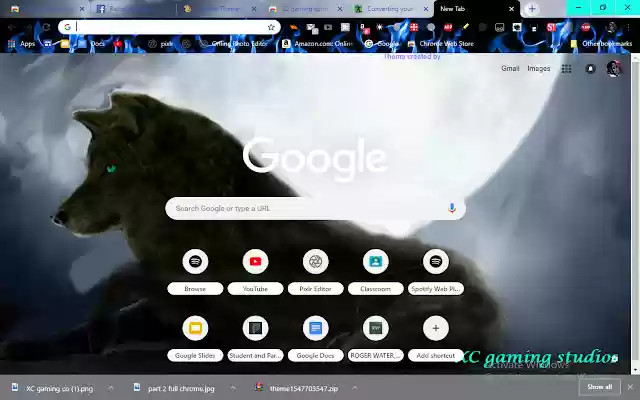
Task: Open the Spotify Web Player shortcut
Action: pyautogui.click(x=436, y=272)
